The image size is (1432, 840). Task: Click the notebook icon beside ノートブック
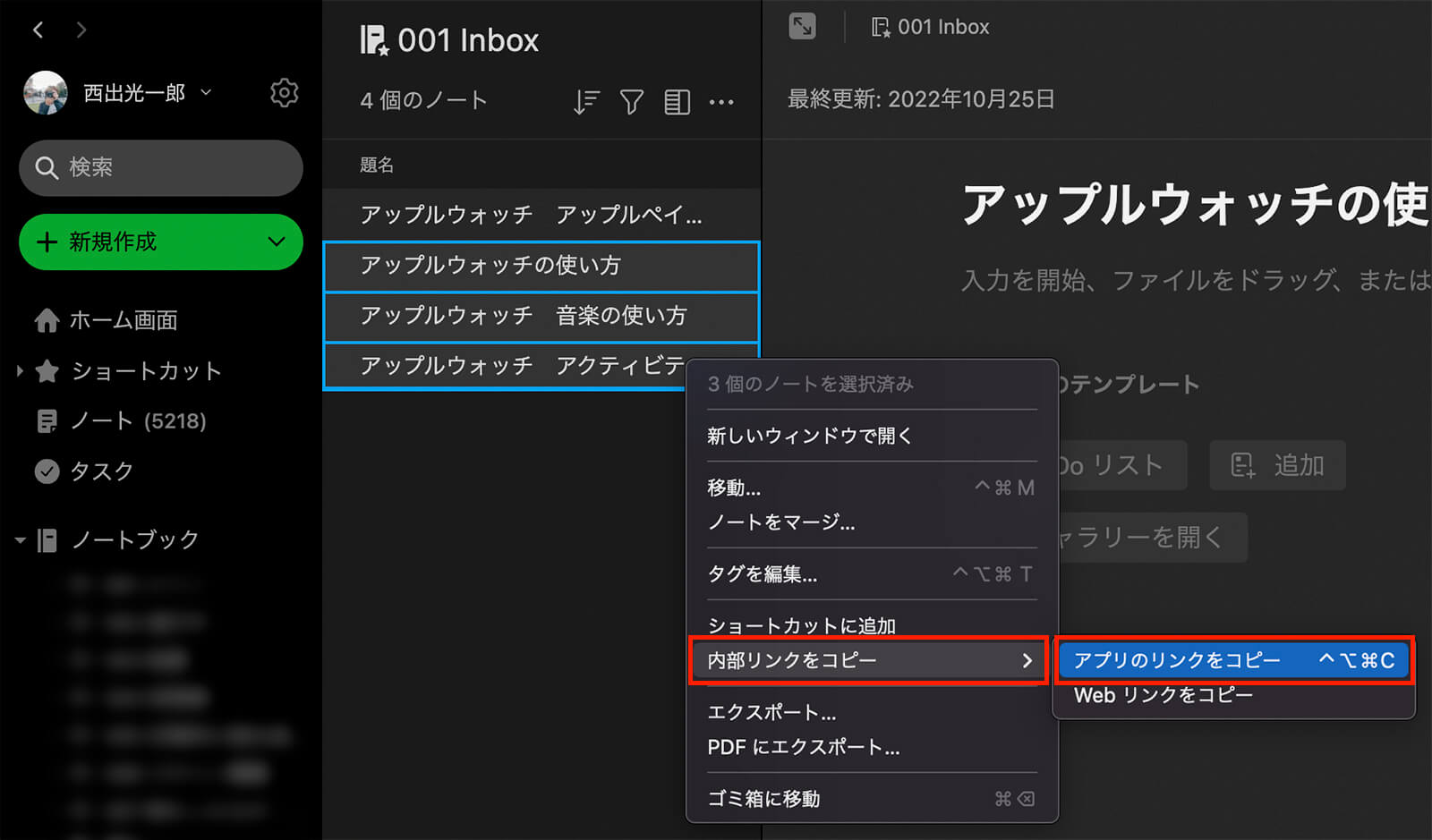[47, 540]
